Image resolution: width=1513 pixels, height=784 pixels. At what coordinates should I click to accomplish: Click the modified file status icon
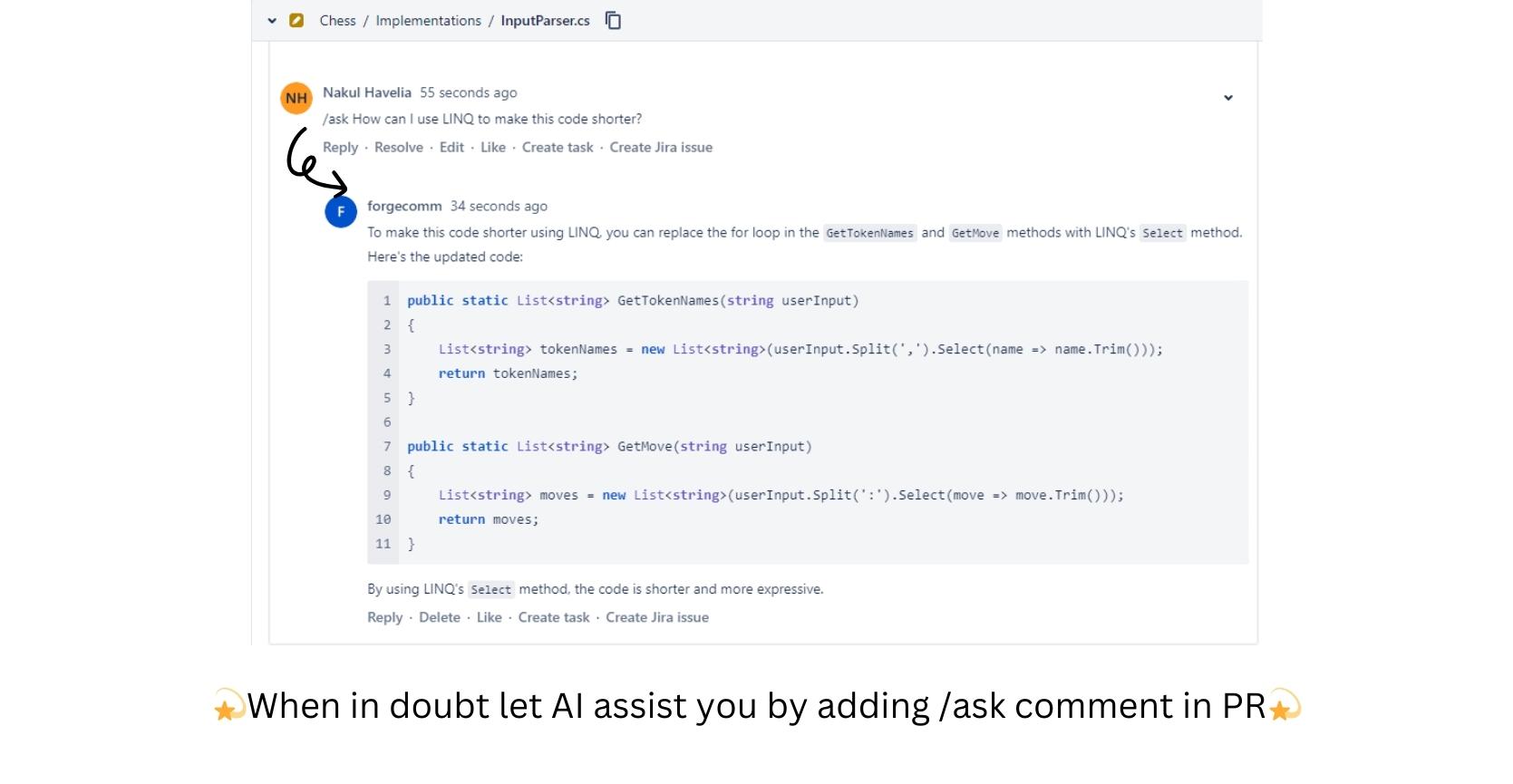[x=296, y=20]
